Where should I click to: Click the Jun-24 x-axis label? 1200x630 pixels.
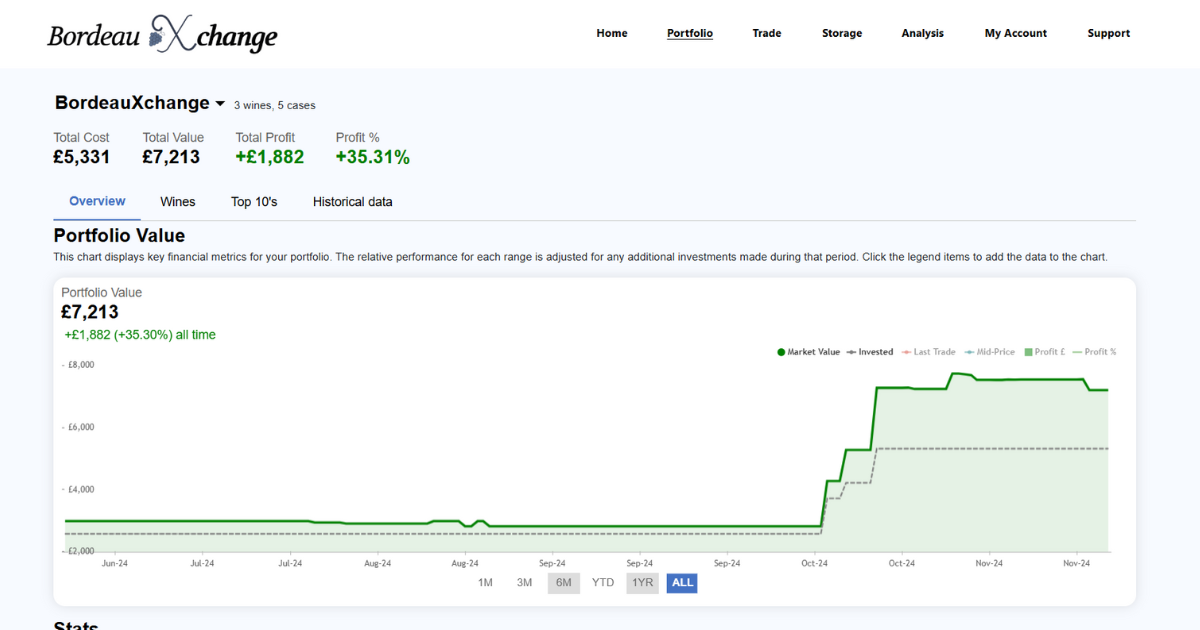click(x=115, y=563)
